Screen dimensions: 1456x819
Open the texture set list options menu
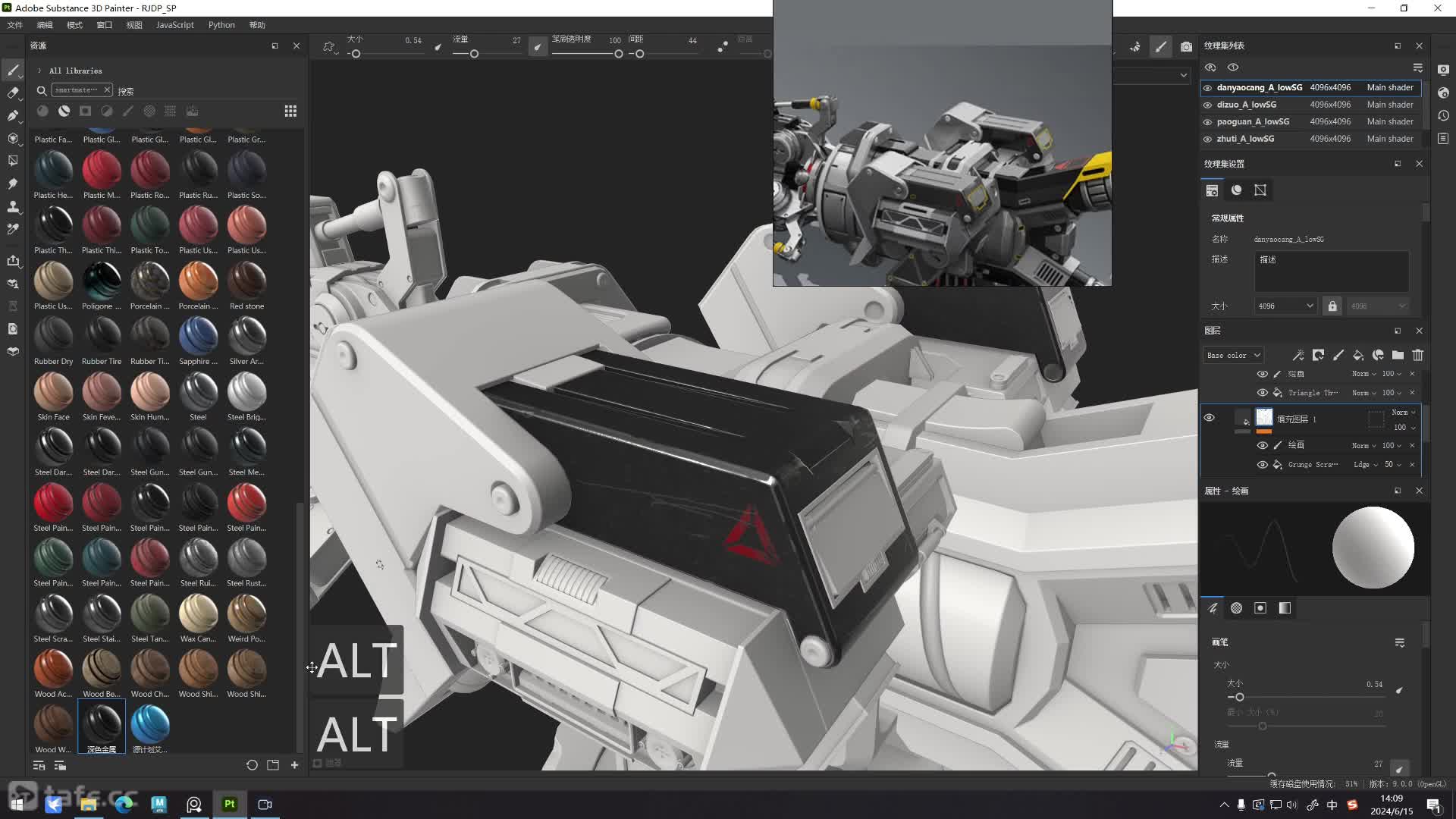pos(1417,67)
